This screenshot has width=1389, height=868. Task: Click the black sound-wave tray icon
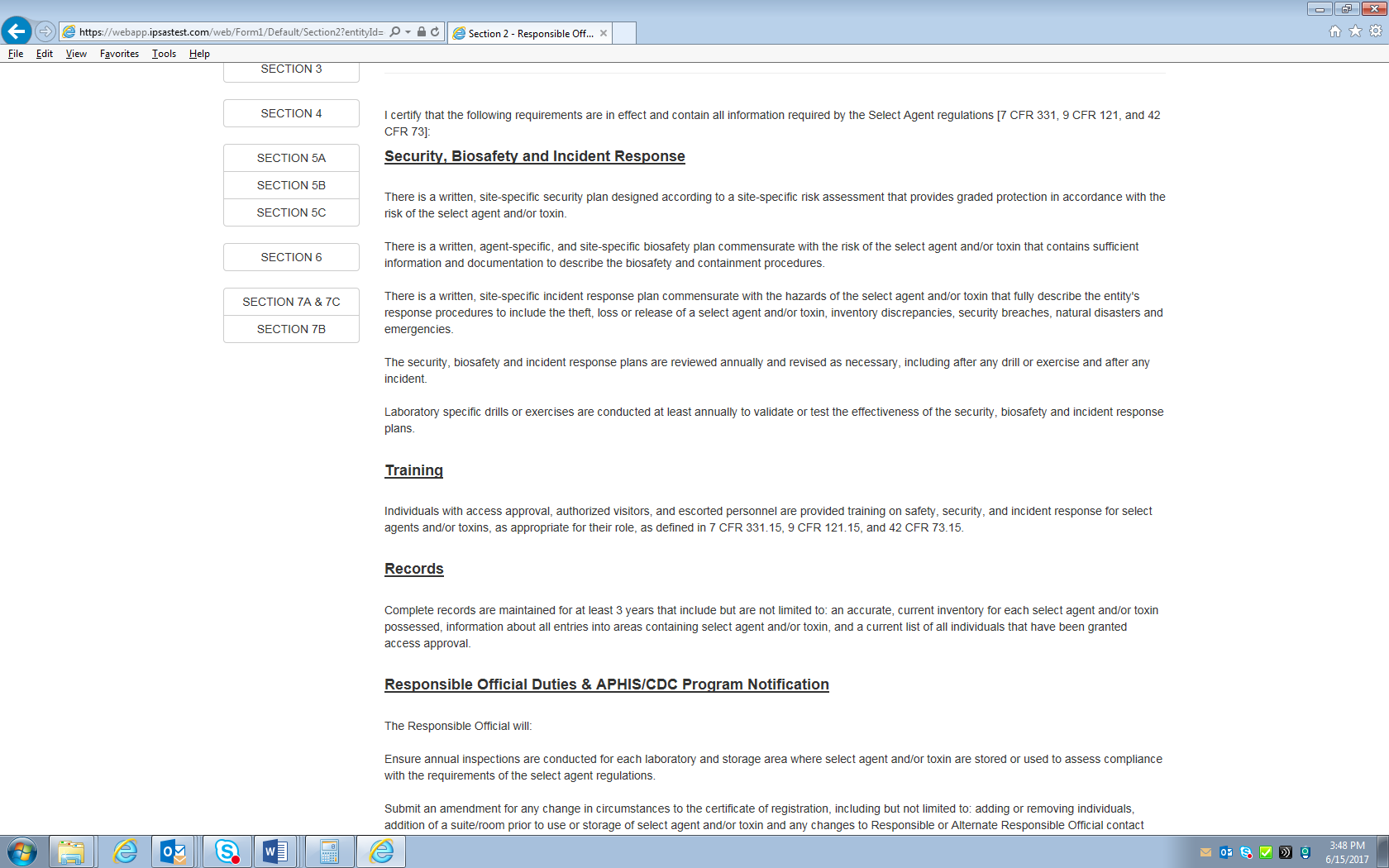coord(1286,852)
